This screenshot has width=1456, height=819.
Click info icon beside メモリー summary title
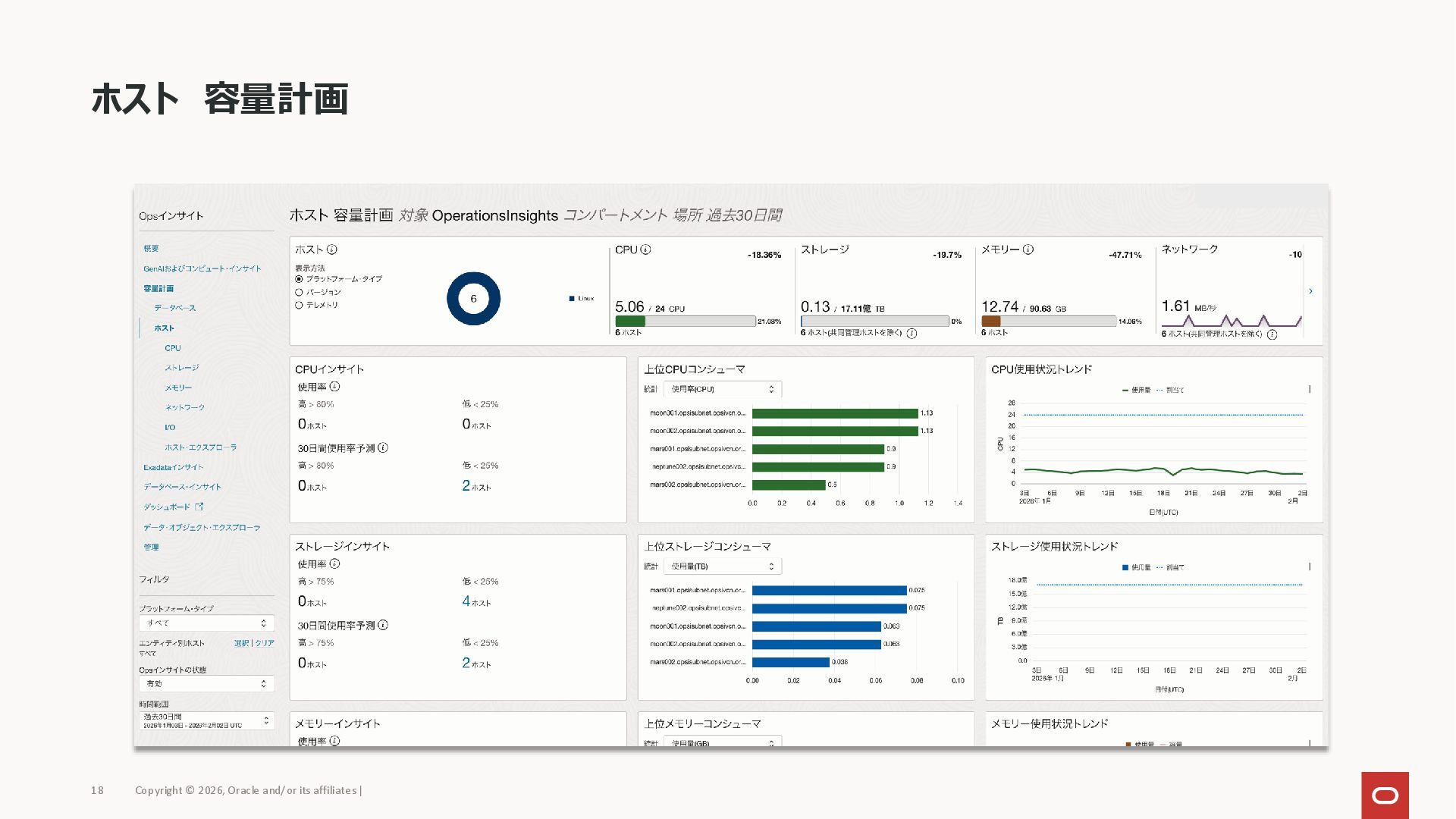click(1028, 249)
